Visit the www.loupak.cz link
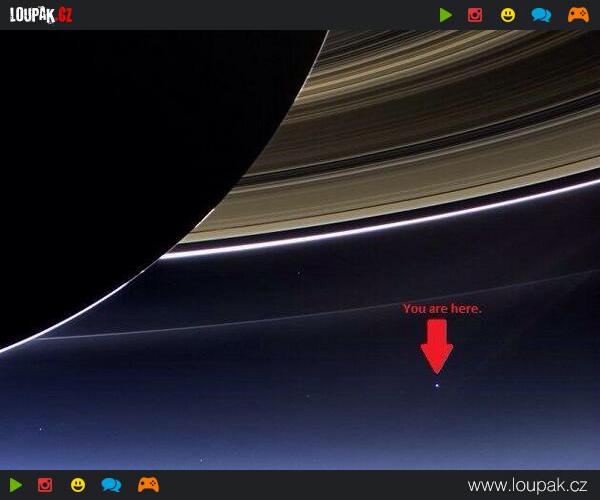The width and height of the screenshot is (600, 500). tap(527, 485)
